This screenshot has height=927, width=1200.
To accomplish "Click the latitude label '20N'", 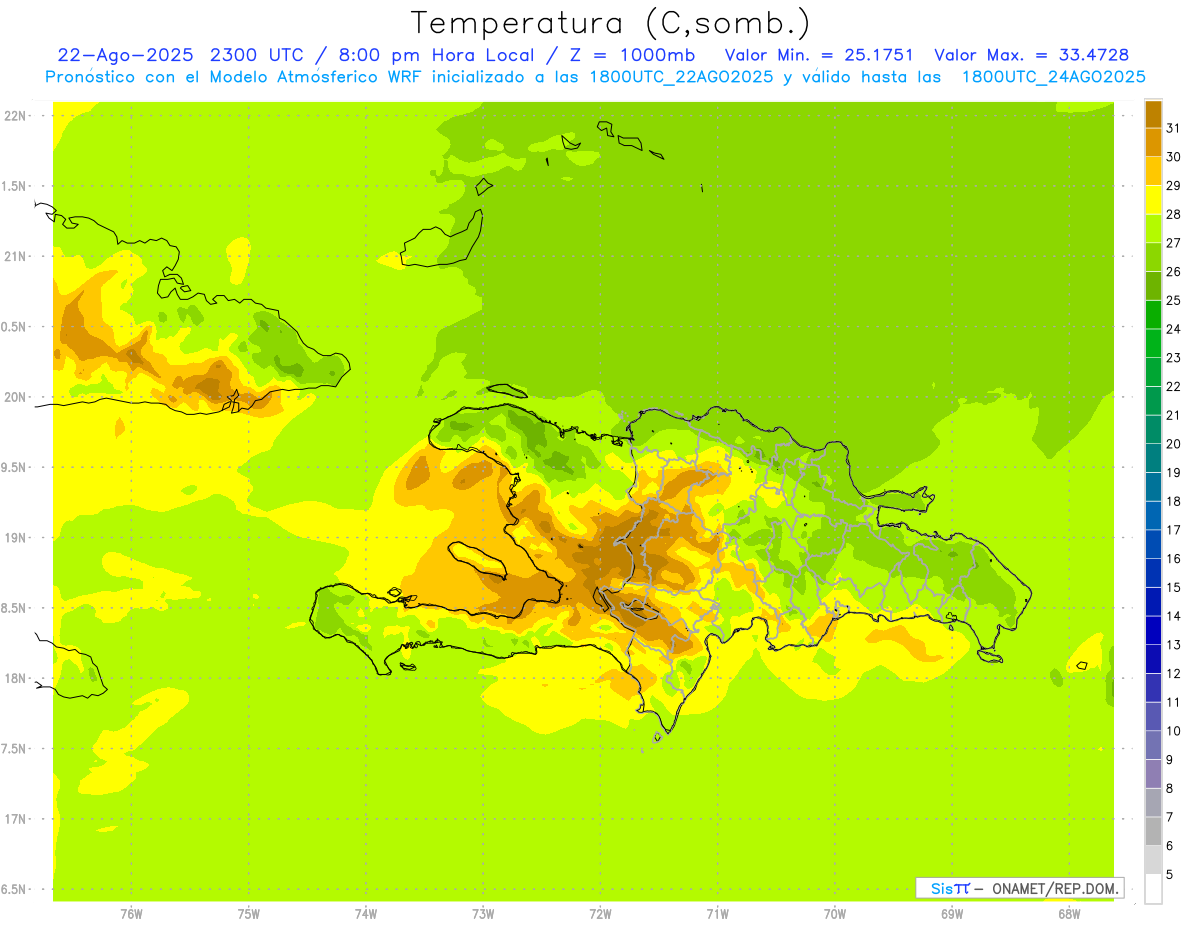I will click(15, 397).
